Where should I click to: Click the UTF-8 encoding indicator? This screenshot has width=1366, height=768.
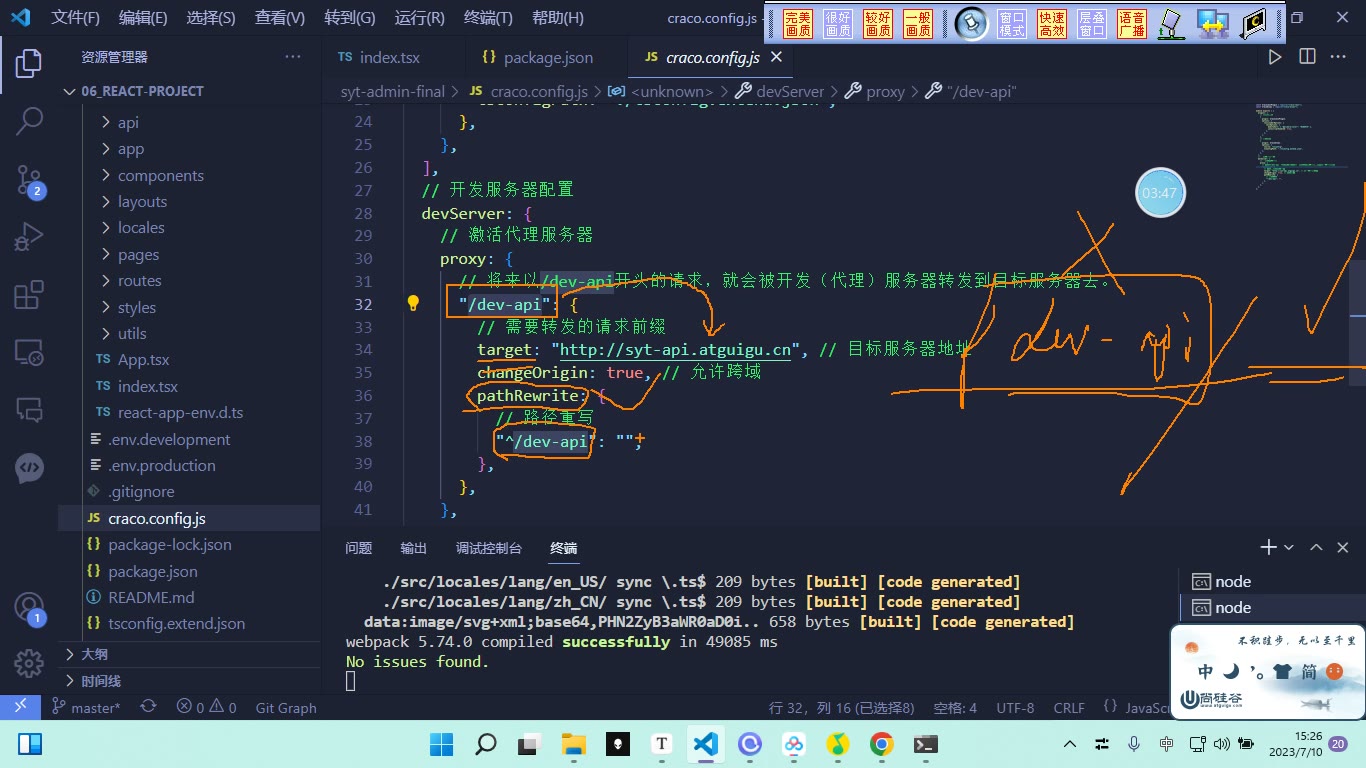1015,708
